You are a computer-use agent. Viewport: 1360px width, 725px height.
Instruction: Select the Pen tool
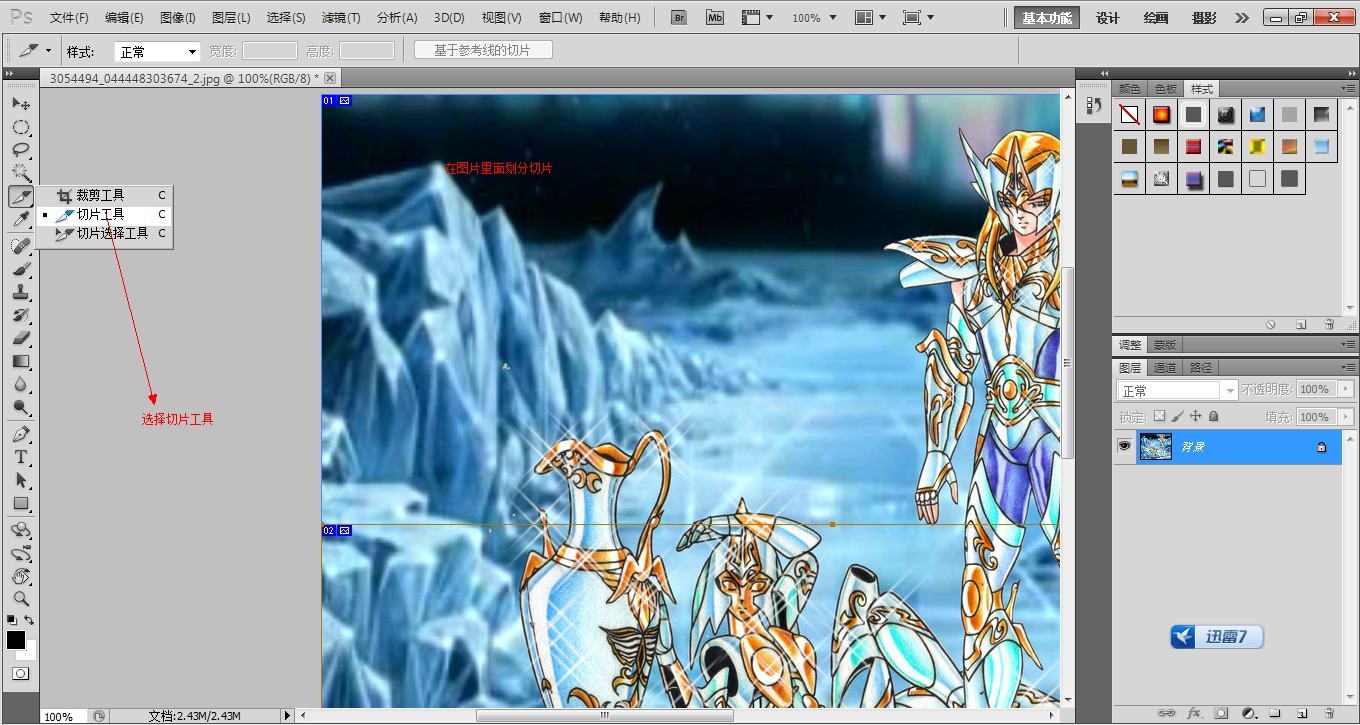(x=21, y=434)
